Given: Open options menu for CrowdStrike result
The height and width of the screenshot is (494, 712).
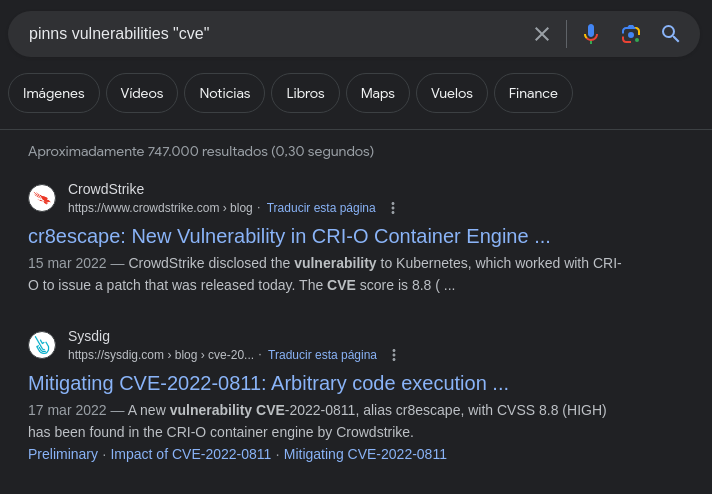Looking at the screenshot, I should point(393,208).
